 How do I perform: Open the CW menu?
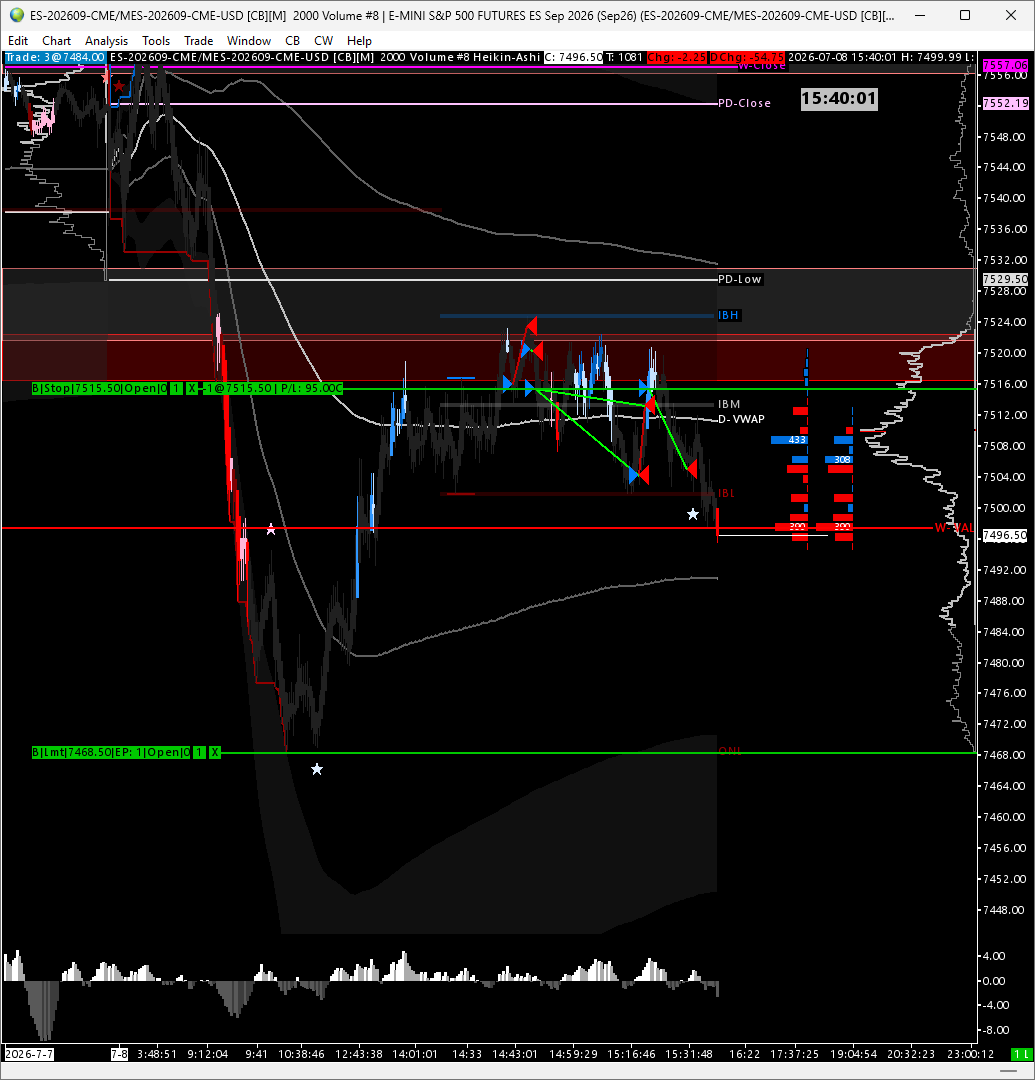323,41
